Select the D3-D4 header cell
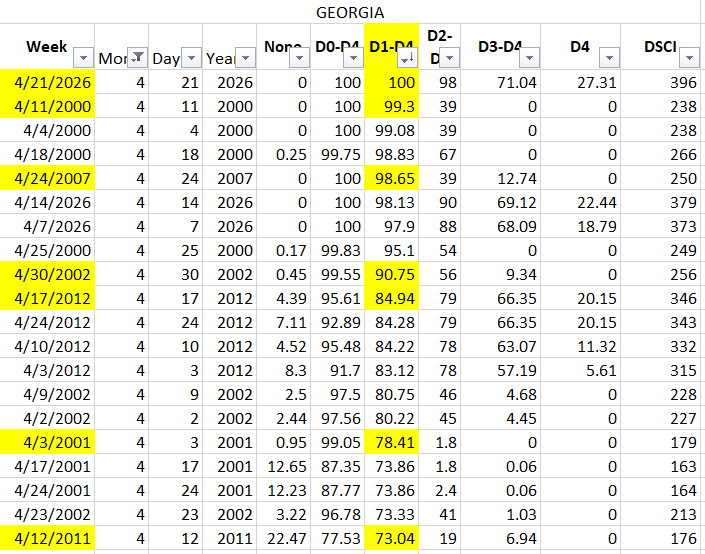Viewport: 705px width, 554px height. click(500, 46)
